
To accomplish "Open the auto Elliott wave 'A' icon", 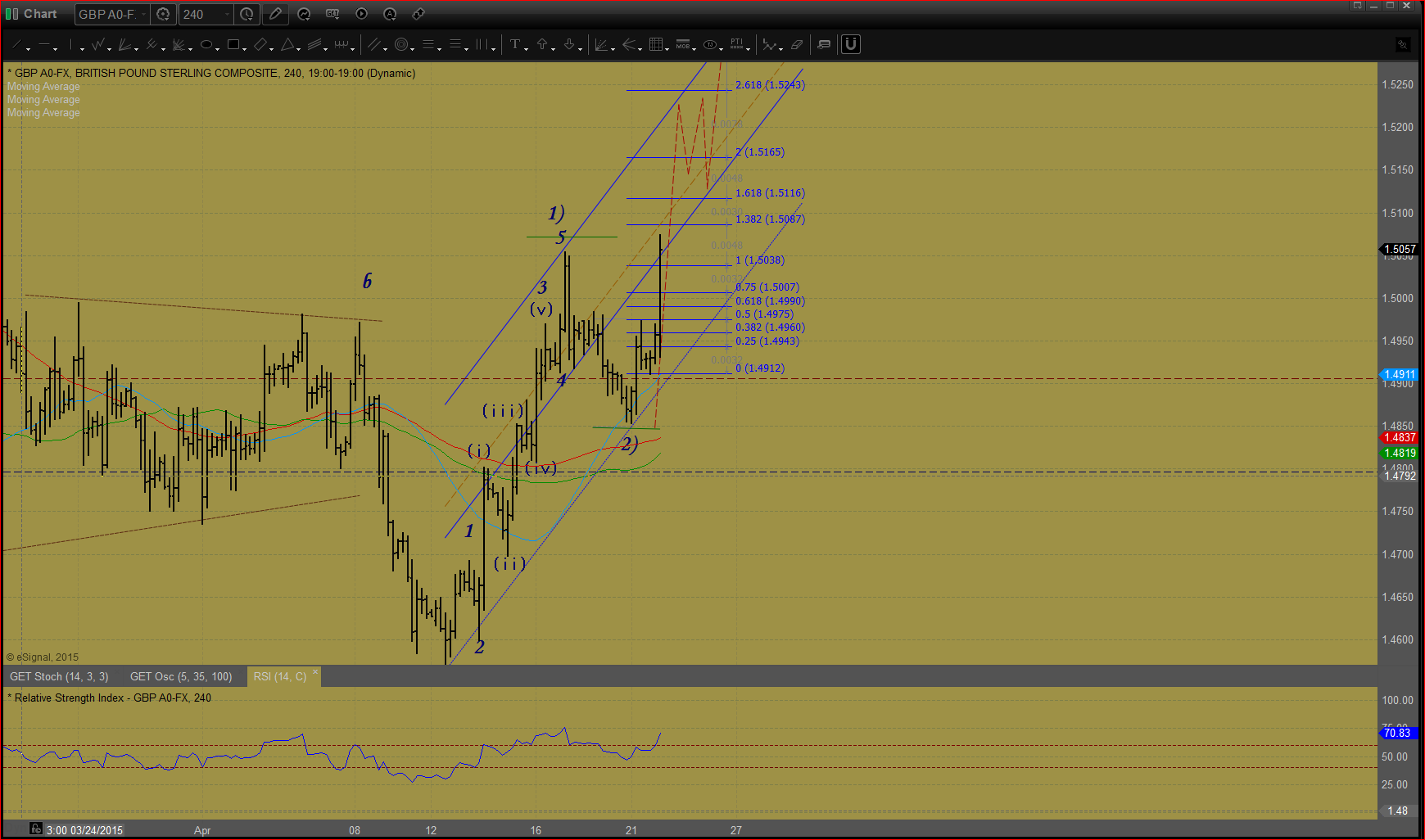I will [390, 14].
